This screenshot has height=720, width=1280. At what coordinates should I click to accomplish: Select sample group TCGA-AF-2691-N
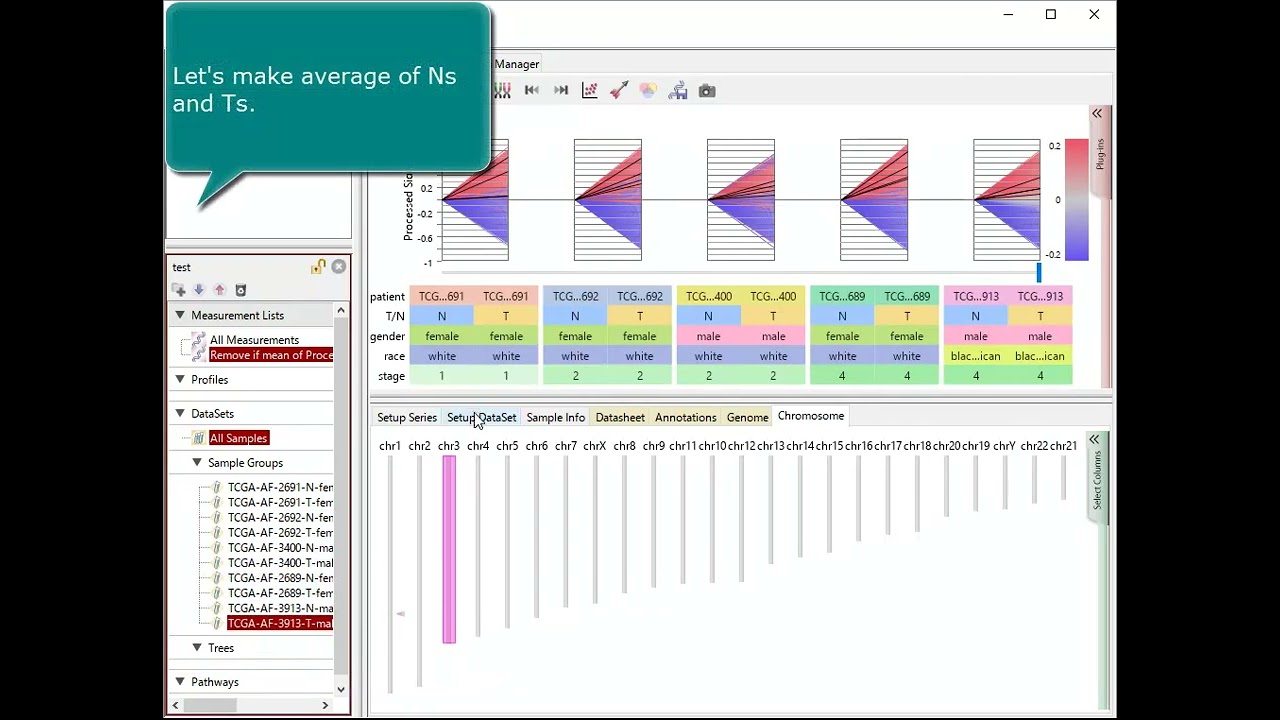coord(280,487)
